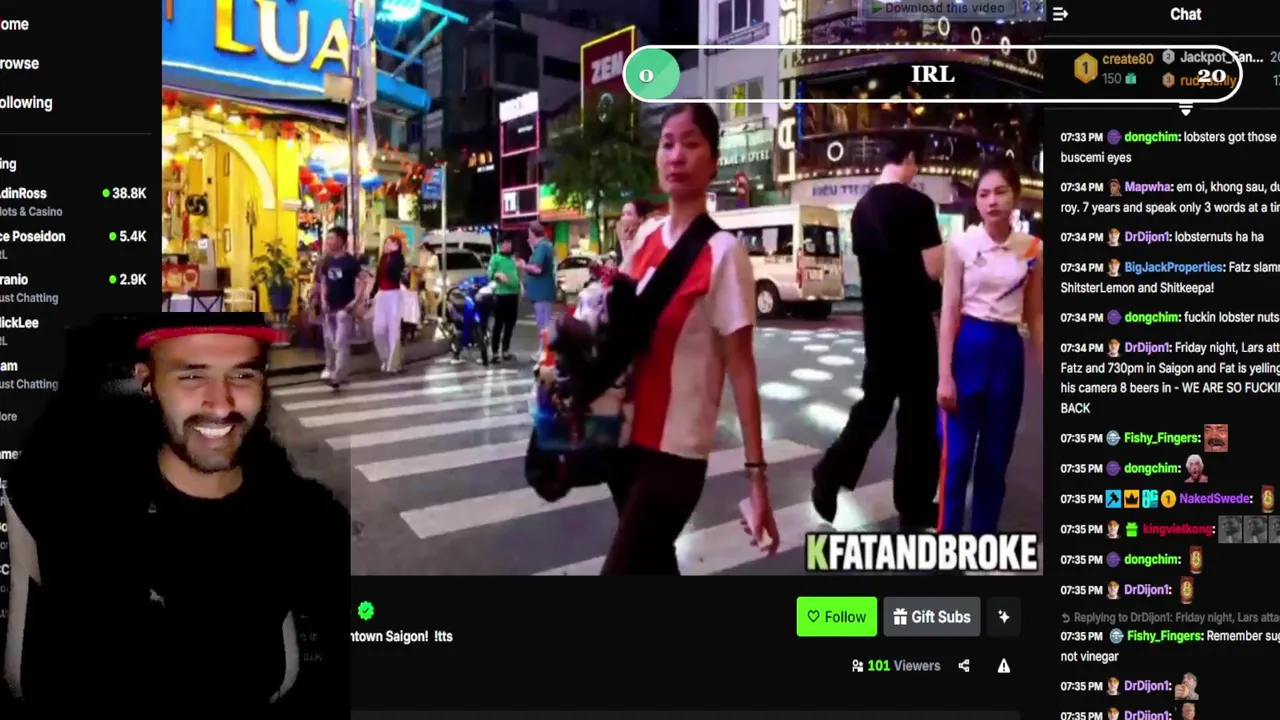This screenshot has height=720, width=1280.
Task: Click the gold rank 1 hexagon badge
Action: 1085,68
